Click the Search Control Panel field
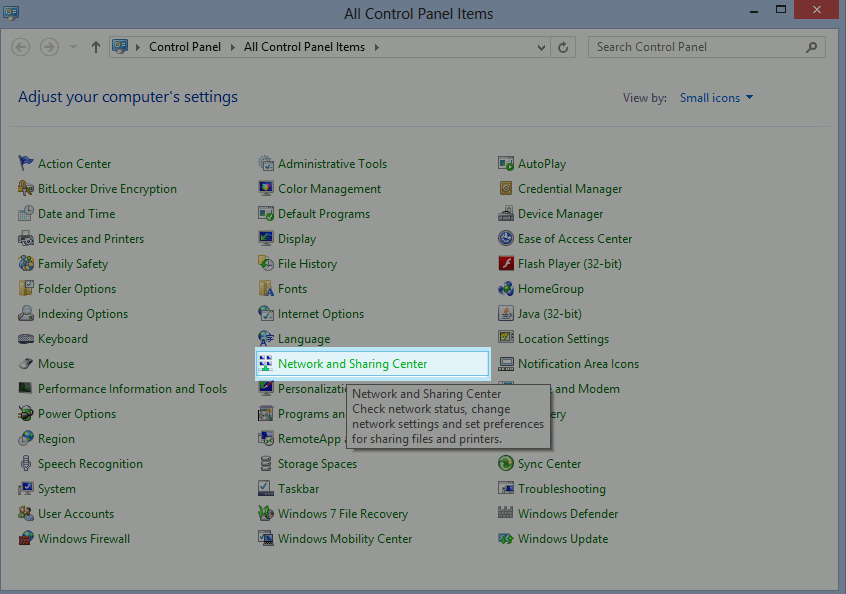This screenshot has height=594, width=846. 698,47
